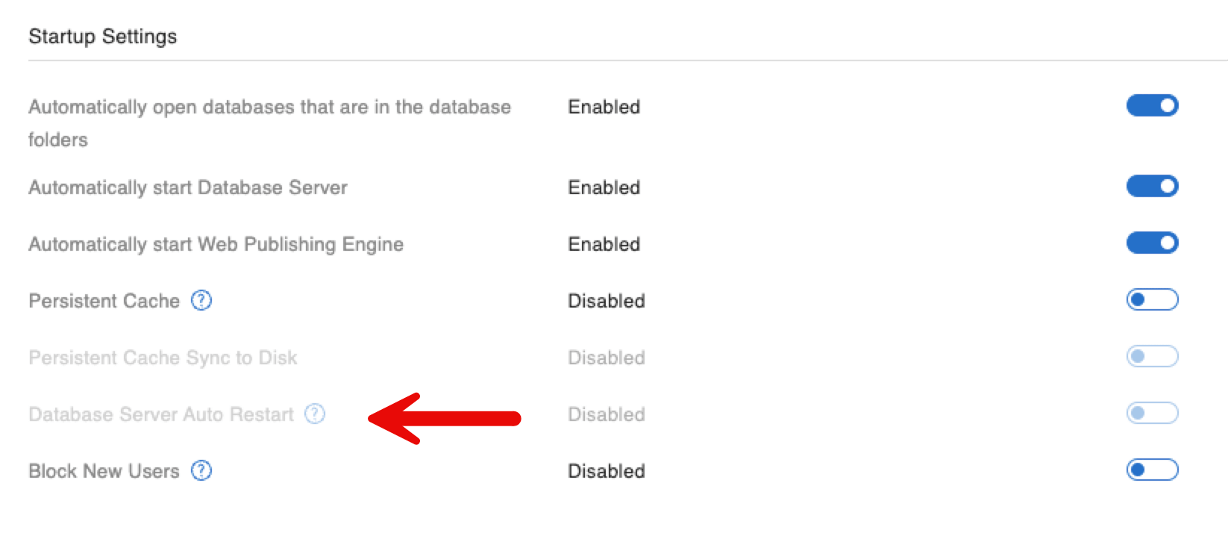
Task: Select the Automatically open databases label text
Action: click(x=270, y=123)
